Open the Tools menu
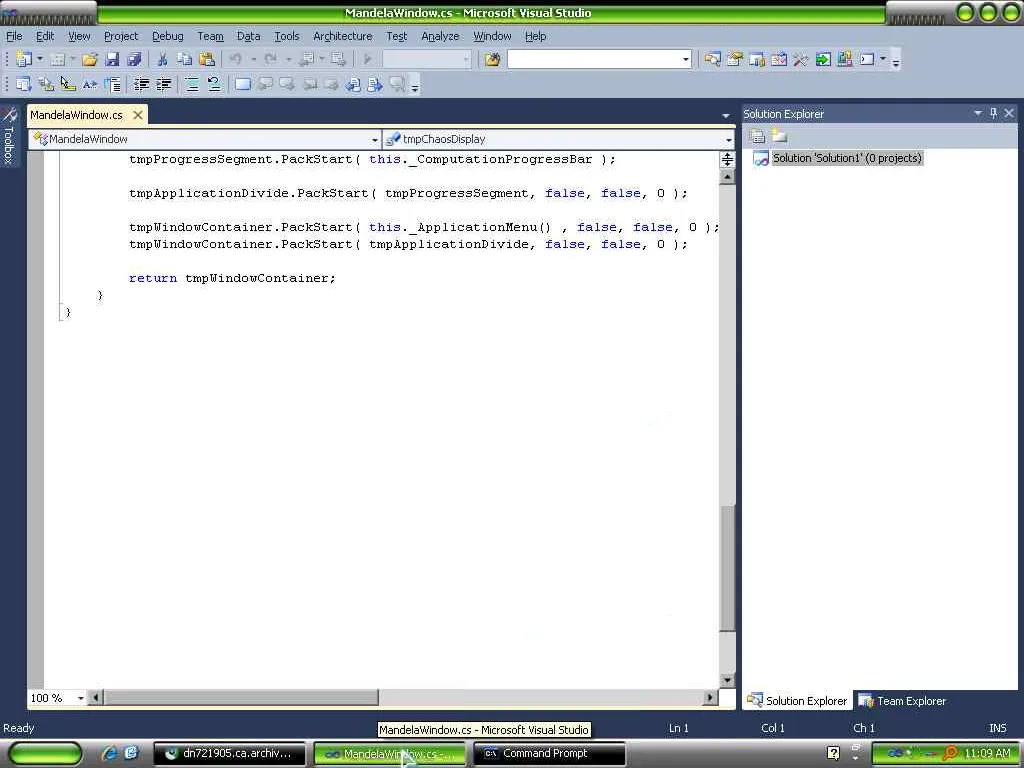Viewport: 1024px width, 768px height. coord(287,36)
